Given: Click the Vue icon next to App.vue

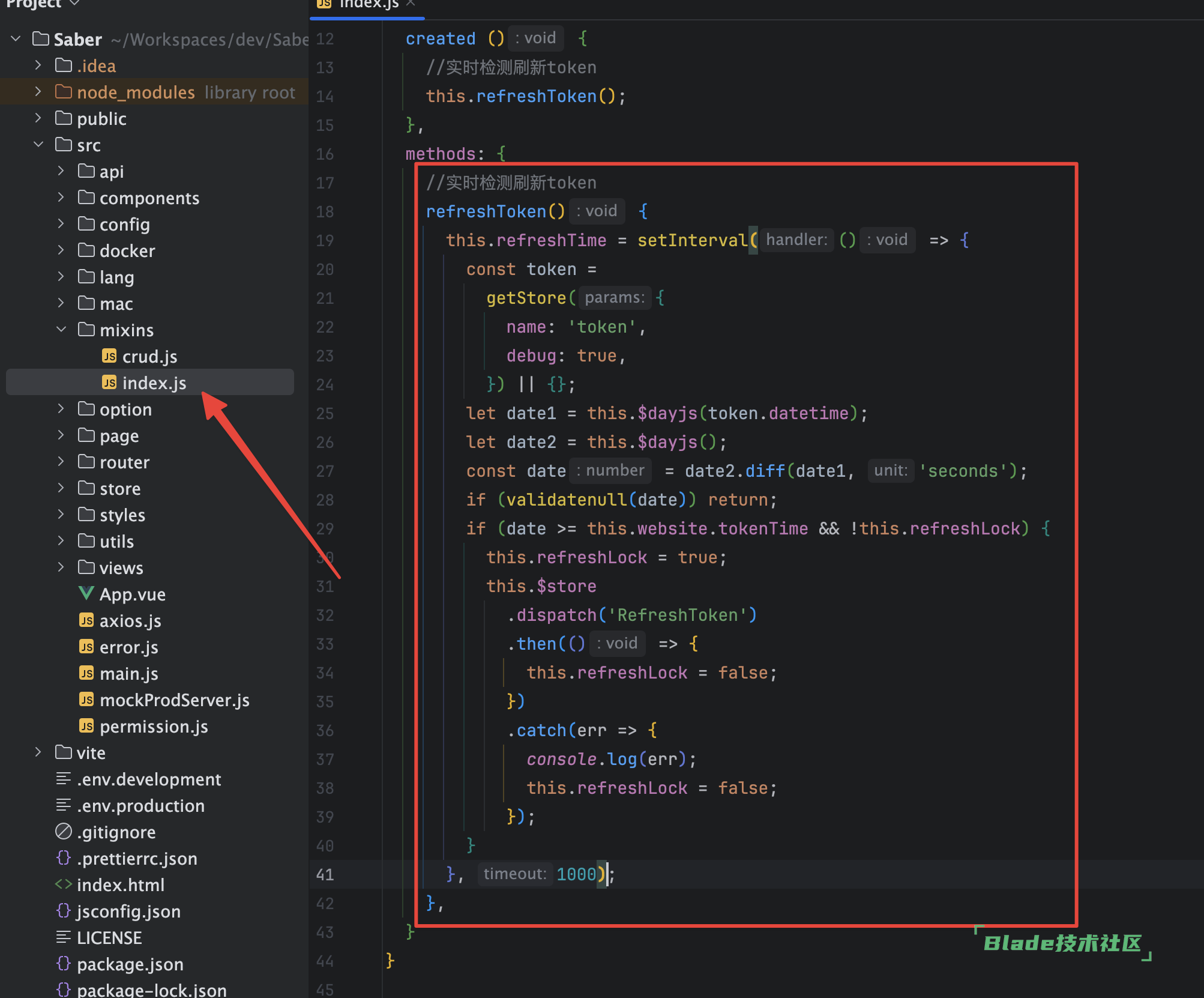Looking at the screenshot, I should [86, 594].
